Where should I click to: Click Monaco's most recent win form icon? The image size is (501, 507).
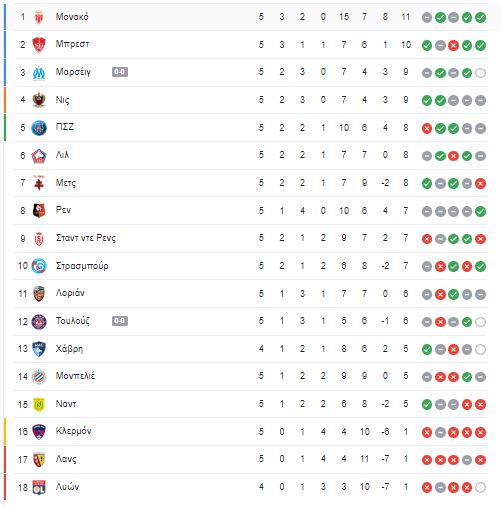480,17
